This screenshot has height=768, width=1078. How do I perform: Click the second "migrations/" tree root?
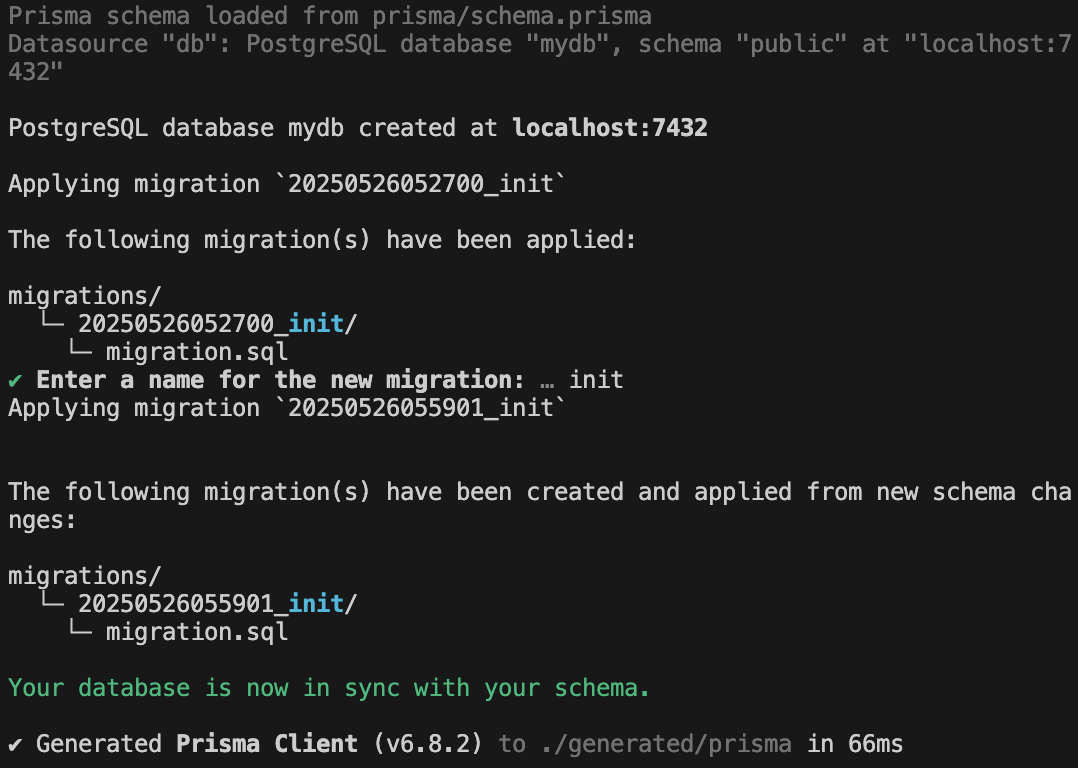pyautogui.click(x=85, y=575)
